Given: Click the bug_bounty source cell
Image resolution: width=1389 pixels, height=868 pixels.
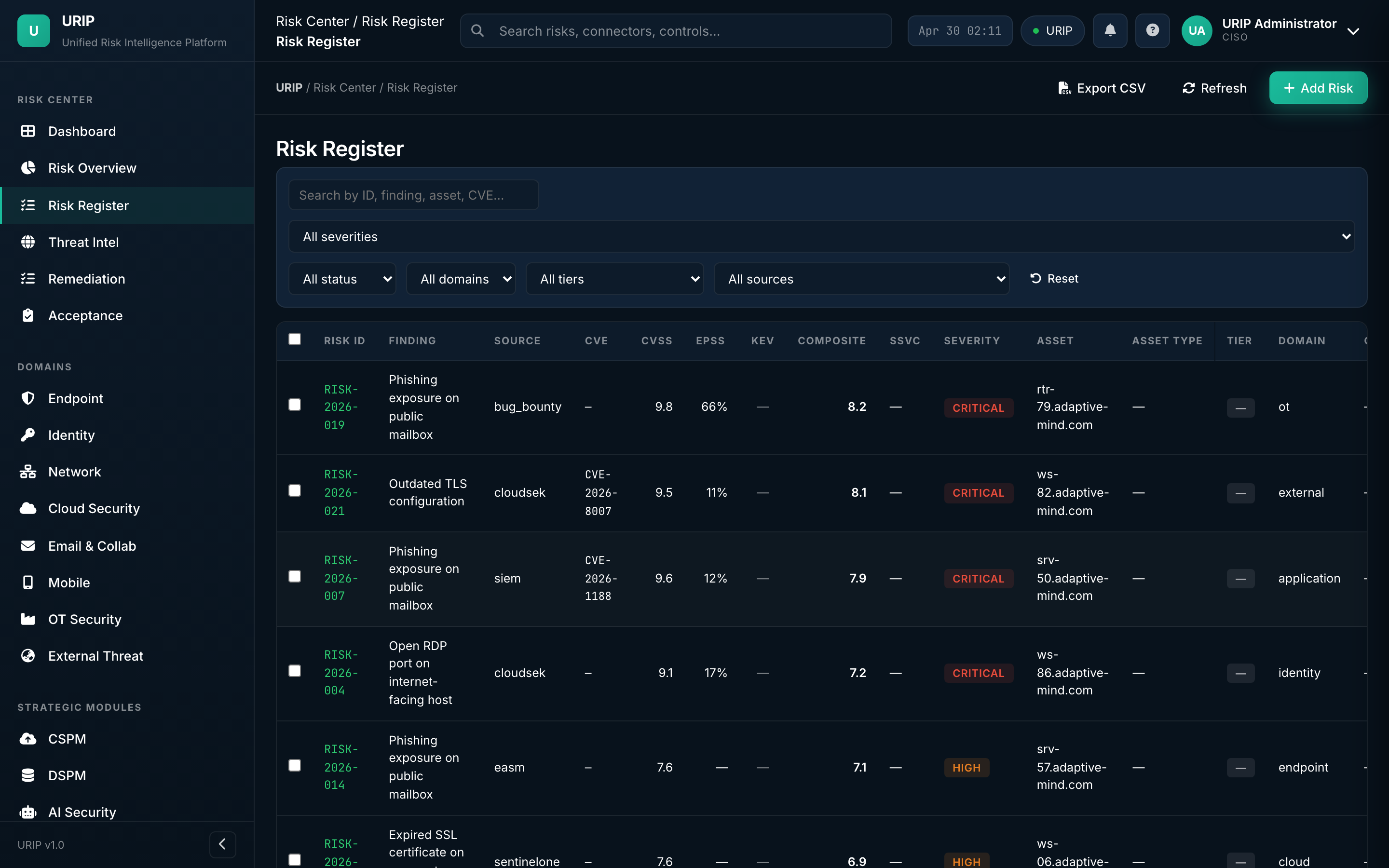Looking at the screenshot, I should [x=528, y=407].
